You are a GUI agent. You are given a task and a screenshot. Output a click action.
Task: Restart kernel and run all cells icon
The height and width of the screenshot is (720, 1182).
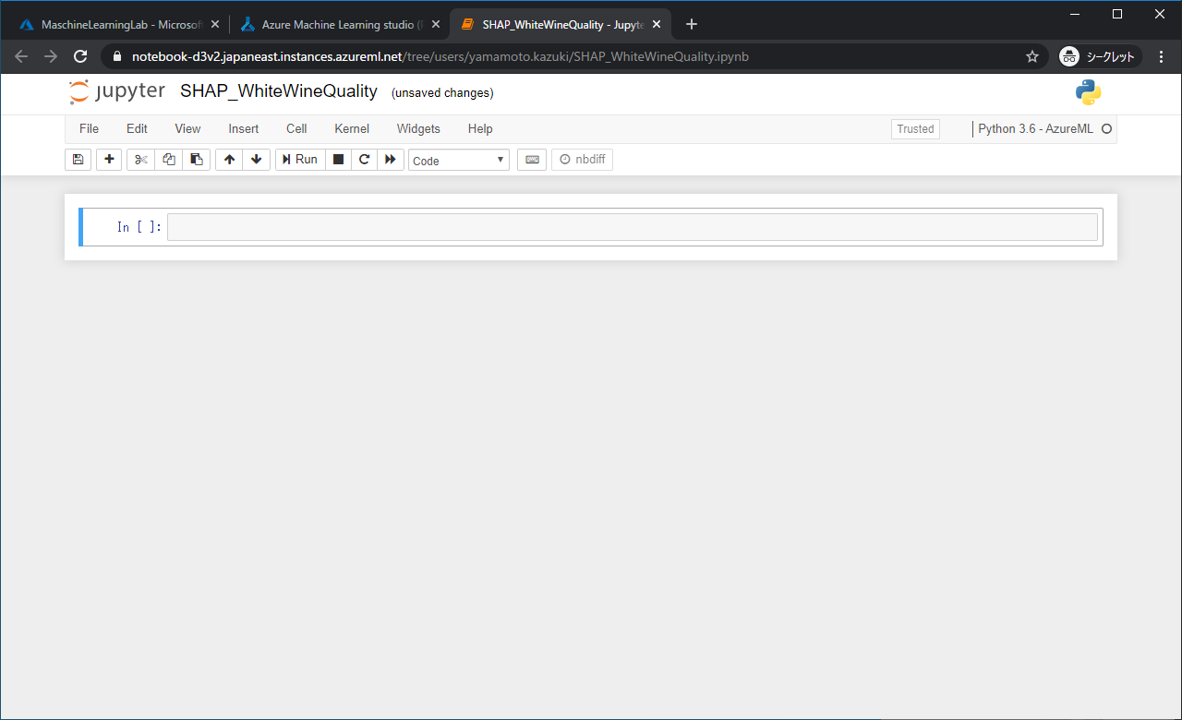391,160
